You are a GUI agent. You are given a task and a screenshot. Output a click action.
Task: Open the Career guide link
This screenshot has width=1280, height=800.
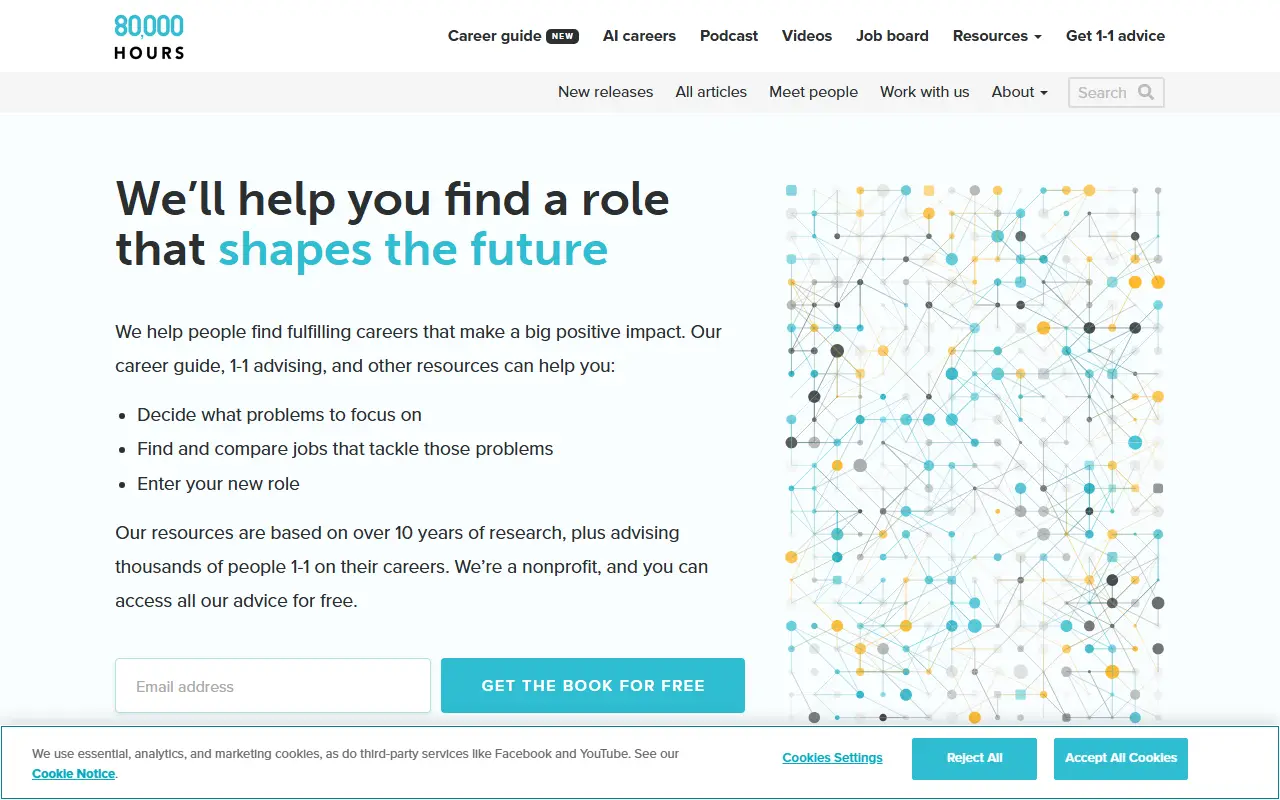tap(494, 36)
